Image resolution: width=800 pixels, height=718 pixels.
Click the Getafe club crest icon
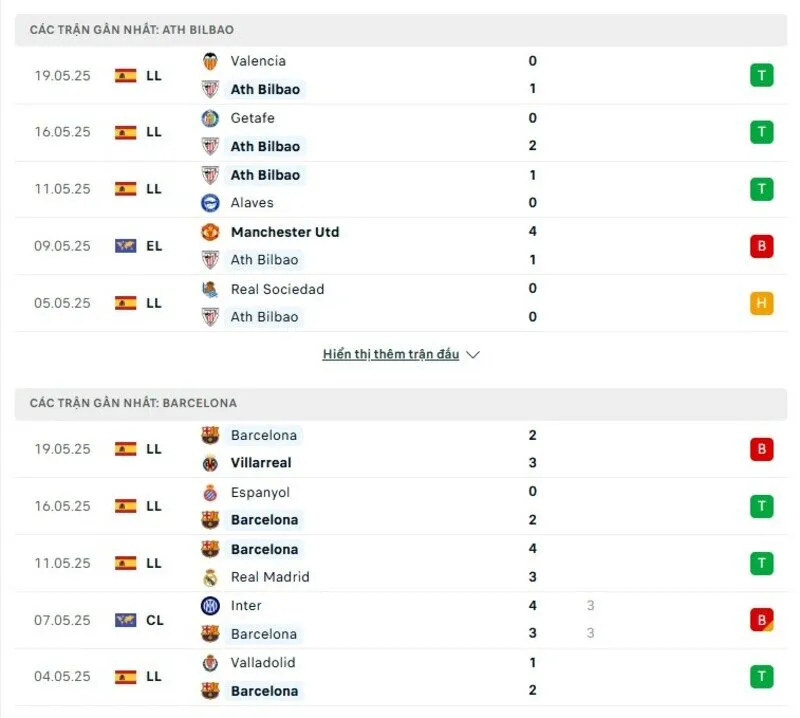tap(210, 118)
